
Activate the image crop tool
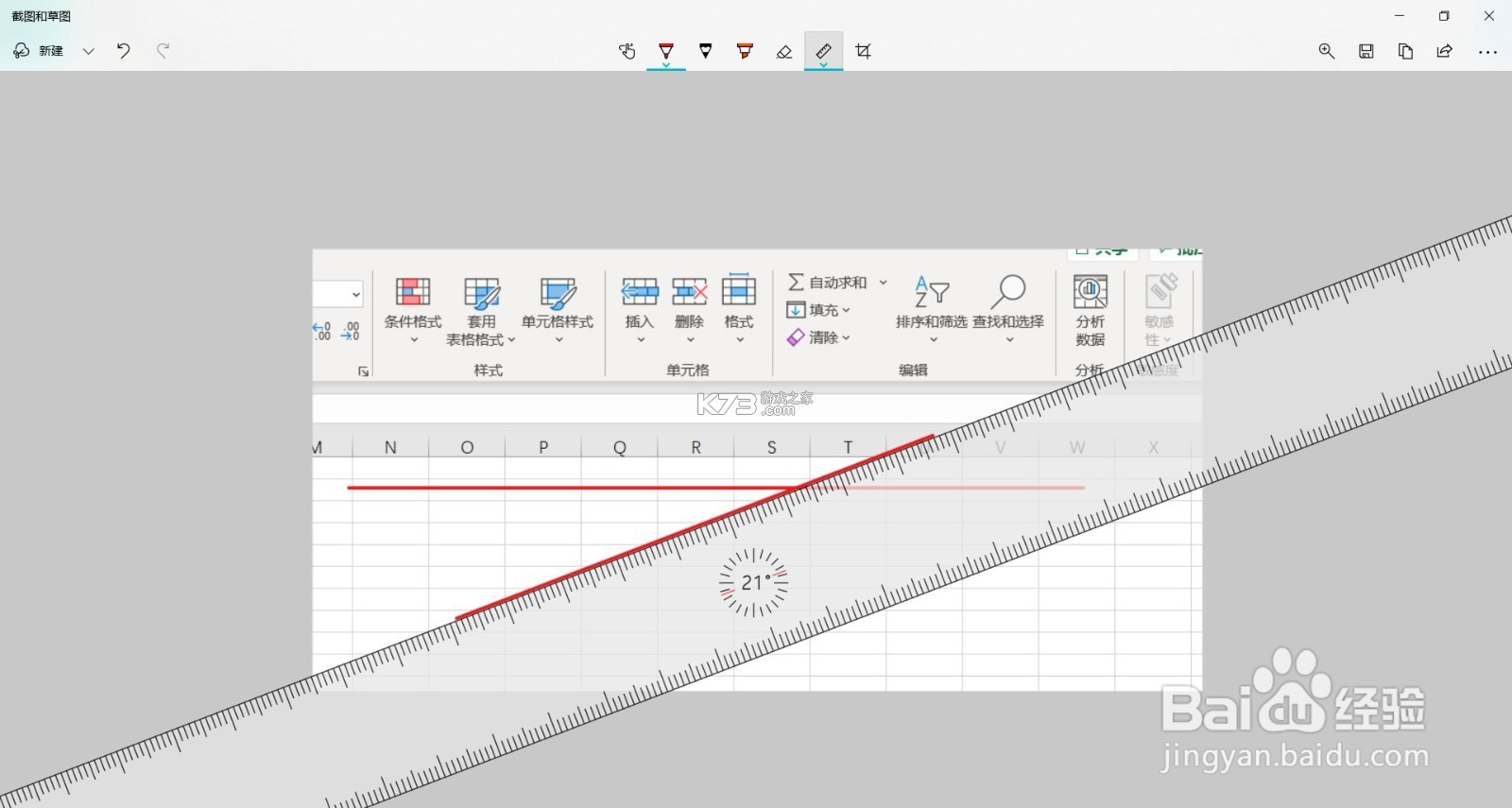point(863,51)
